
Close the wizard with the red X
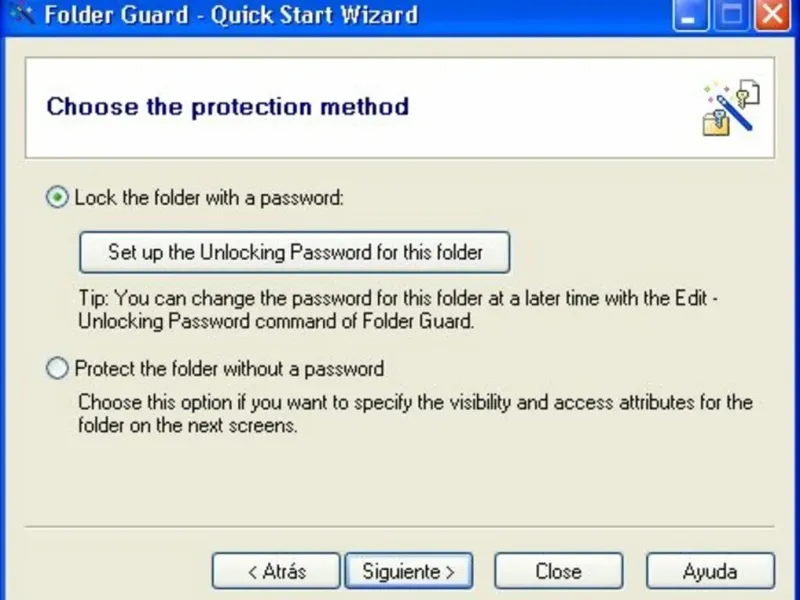[770, 15]
